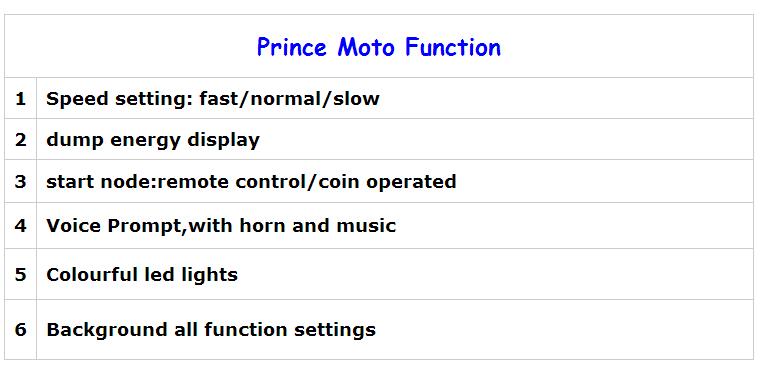Click row number 1 cell
This screenshot has width=763, height=379.
tap(20, 98)
